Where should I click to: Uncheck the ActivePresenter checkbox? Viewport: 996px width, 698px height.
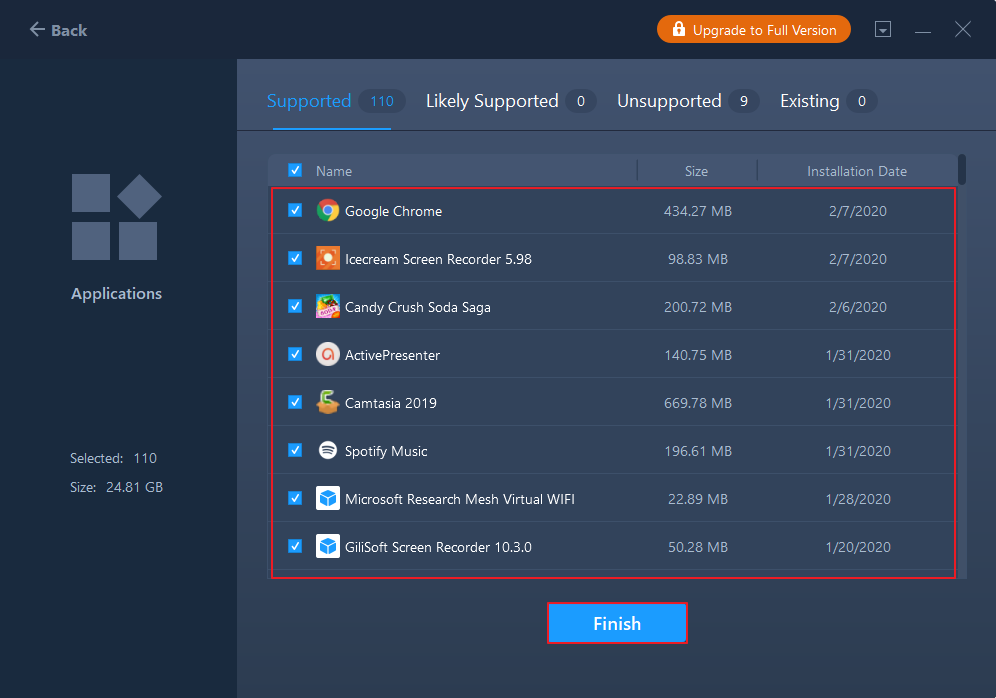coord(295,354)
